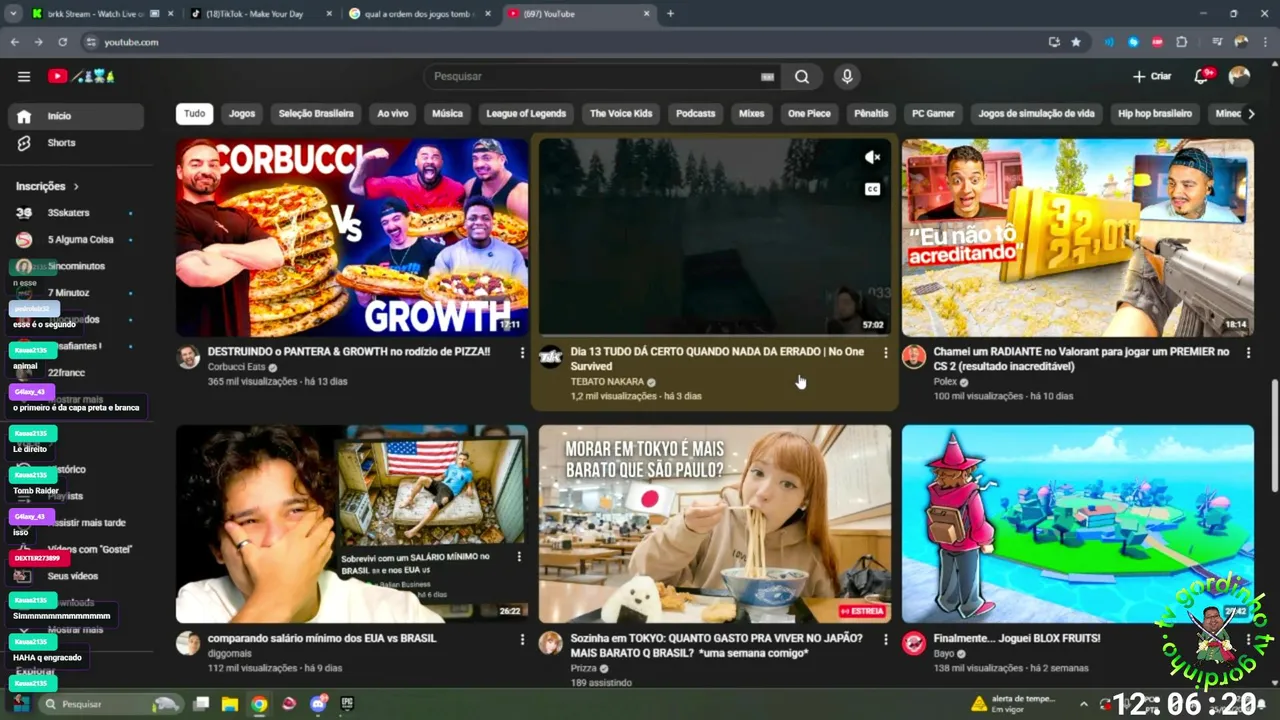
Task: Open Corbucci vs Growth pizza video thumbnail
Action: [x=352, y=237]
